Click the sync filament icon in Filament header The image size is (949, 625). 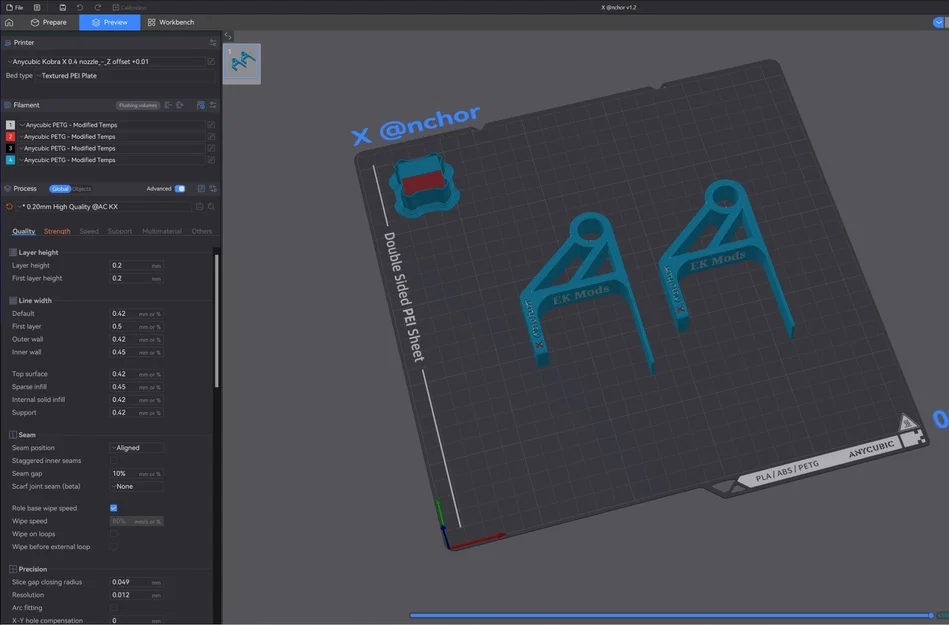[200, 105]
